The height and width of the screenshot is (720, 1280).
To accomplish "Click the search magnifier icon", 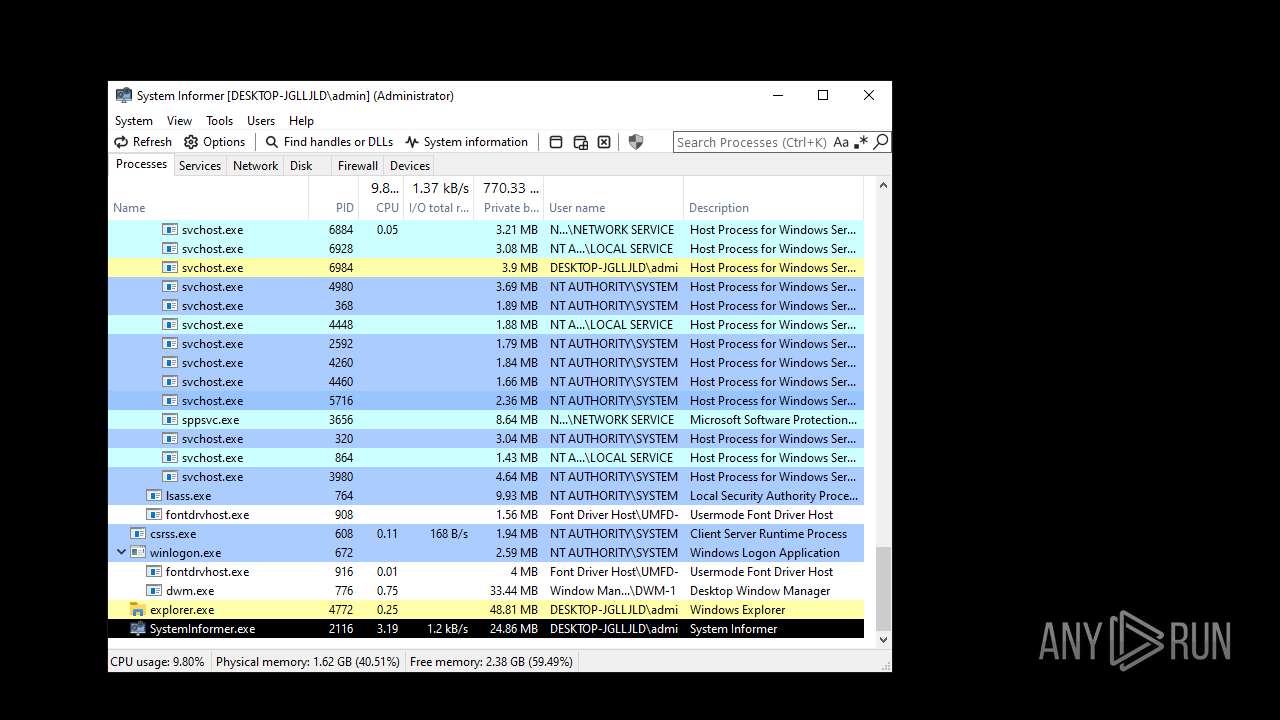I will (x=880, y=142).
